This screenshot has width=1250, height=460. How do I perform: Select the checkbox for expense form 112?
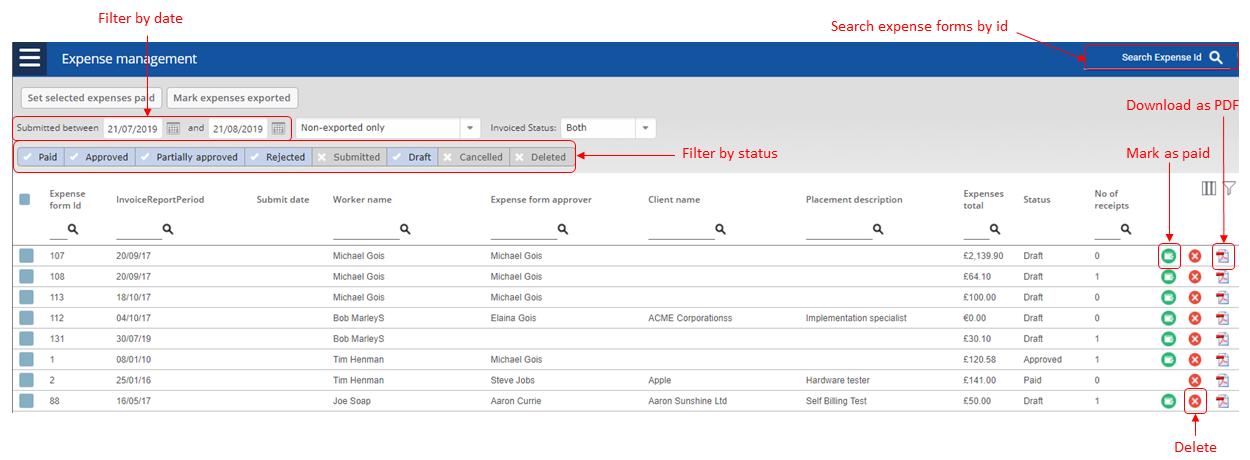(x=26, y=318)
